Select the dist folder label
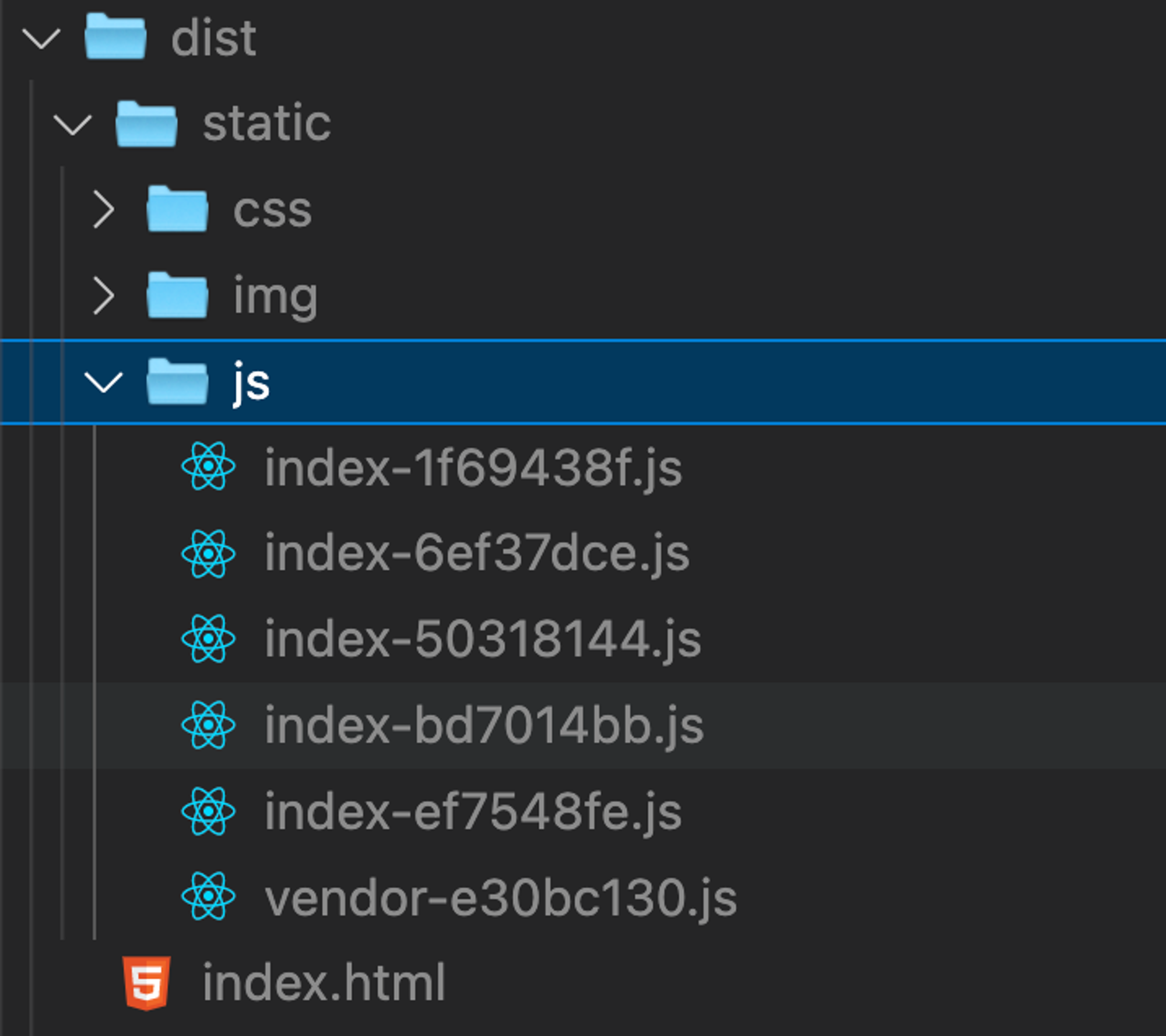Viewport: 1166px width, 1036px height. coord(213,38)
